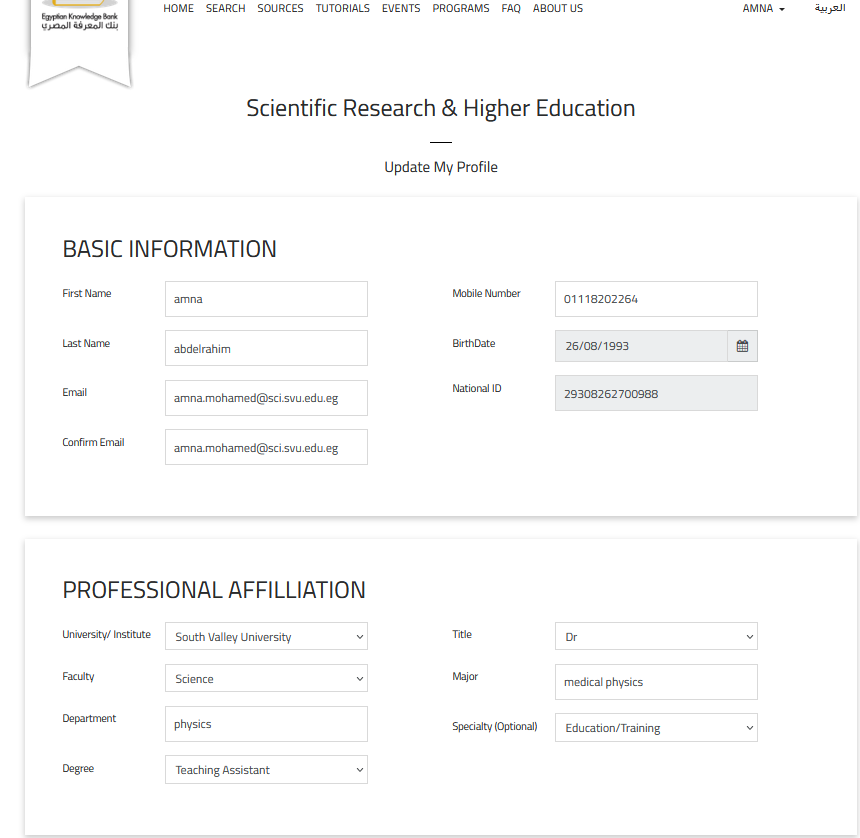
Task: Click the Department text field
Action: point(266,724)
